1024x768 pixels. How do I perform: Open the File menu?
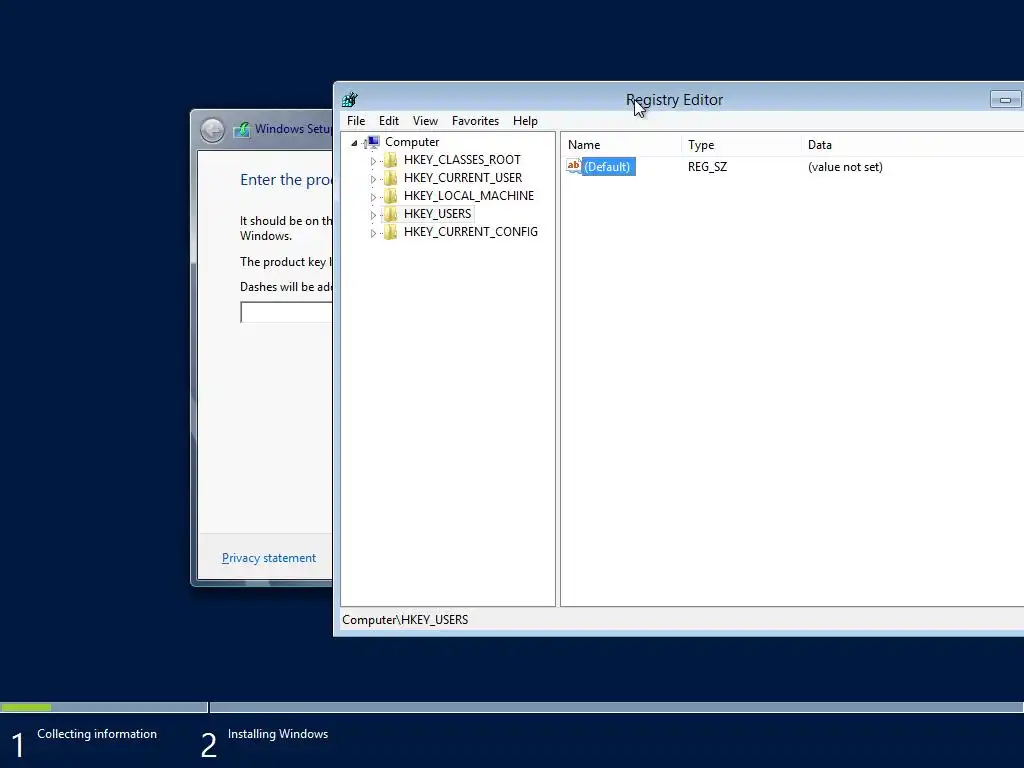pyautogui.click(x=356, y=121)
